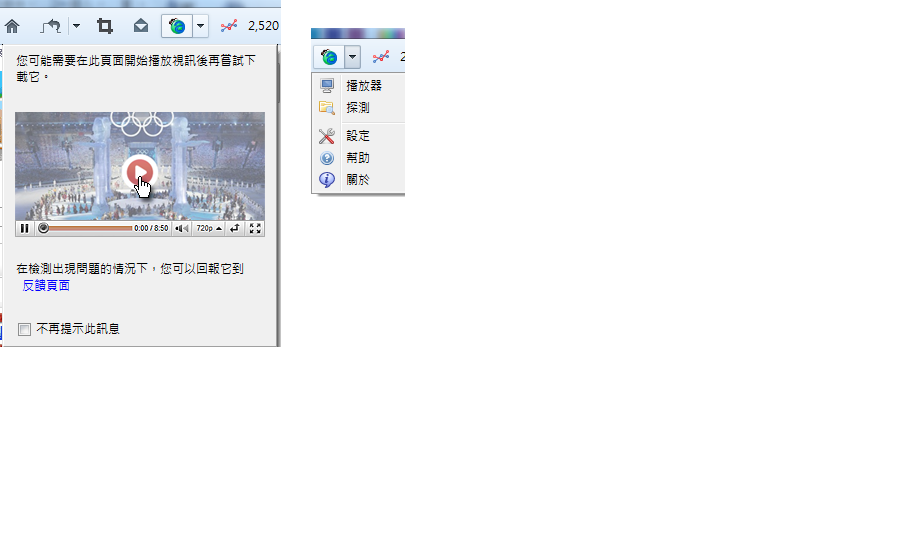Open the 720p quality dropdown

pos(209,228)
